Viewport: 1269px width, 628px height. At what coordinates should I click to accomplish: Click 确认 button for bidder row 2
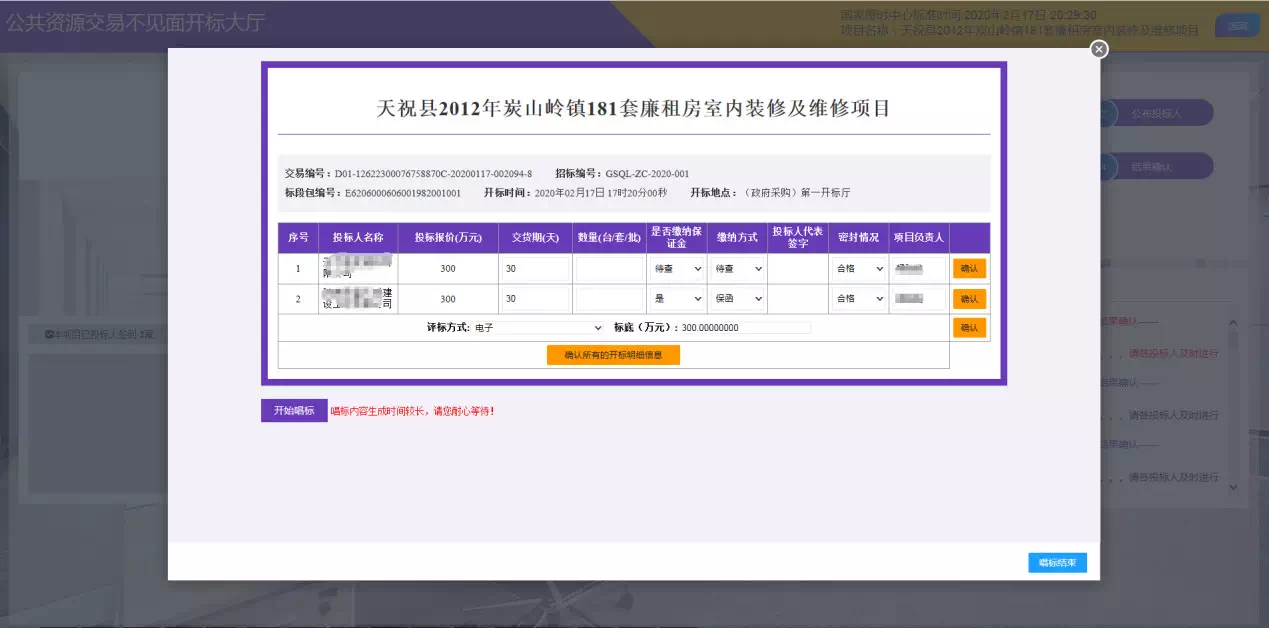coord(969,299)
